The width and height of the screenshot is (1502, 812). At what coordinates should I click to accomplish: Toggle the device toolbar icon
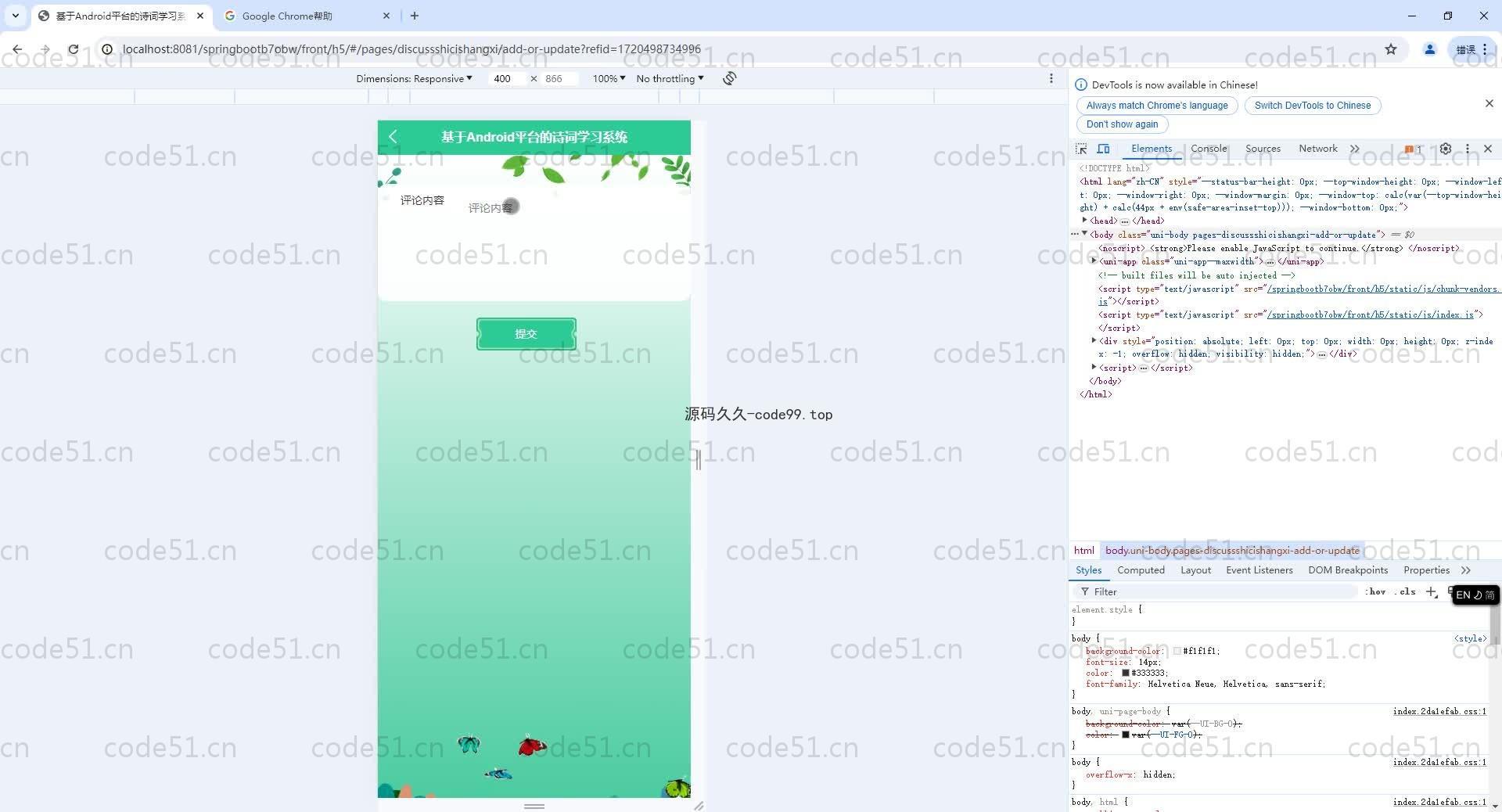pyautogui.click(x=1103, y=149)
